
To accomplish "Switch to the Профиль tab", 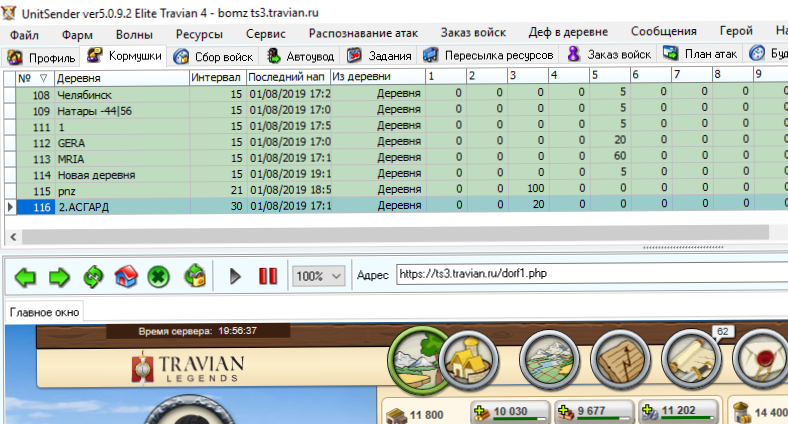I will click(x=42, y=58).
